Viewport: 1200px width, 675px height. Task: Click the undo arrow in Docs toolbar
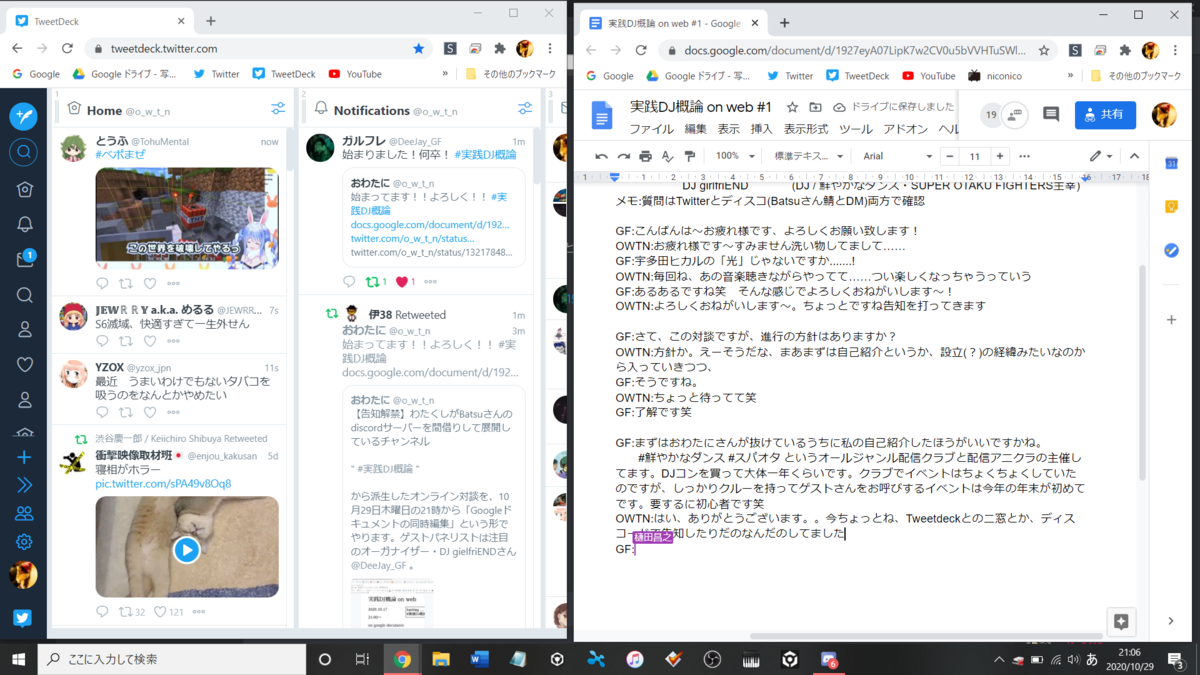[x=601, y=156]
